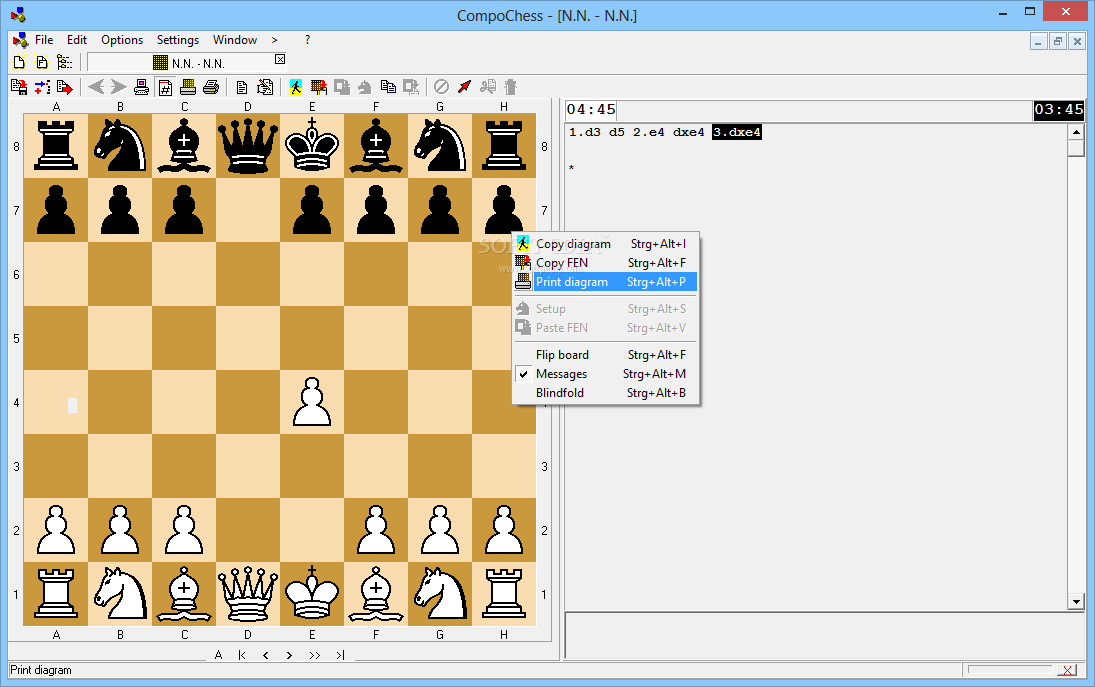The image size is (1095, 687).
Task: Open the > menu
Action: coord(274,40)
